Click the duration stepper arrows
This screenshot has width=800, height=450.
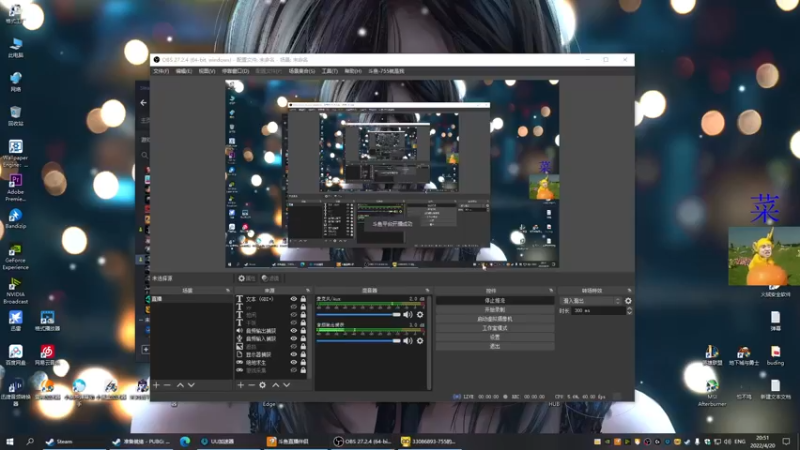point(629,311)
